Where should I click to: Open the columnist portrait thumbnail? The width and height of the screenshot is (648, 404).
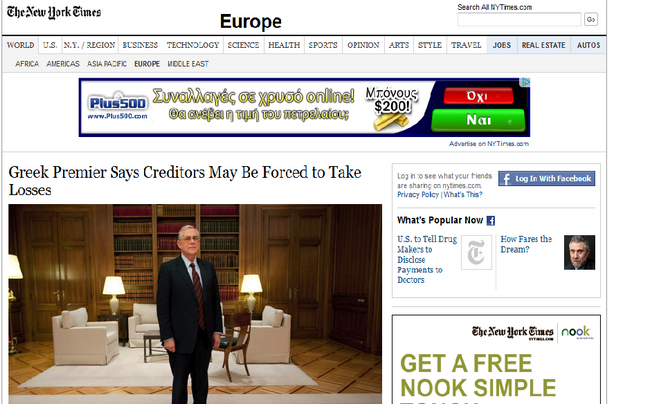579,252
